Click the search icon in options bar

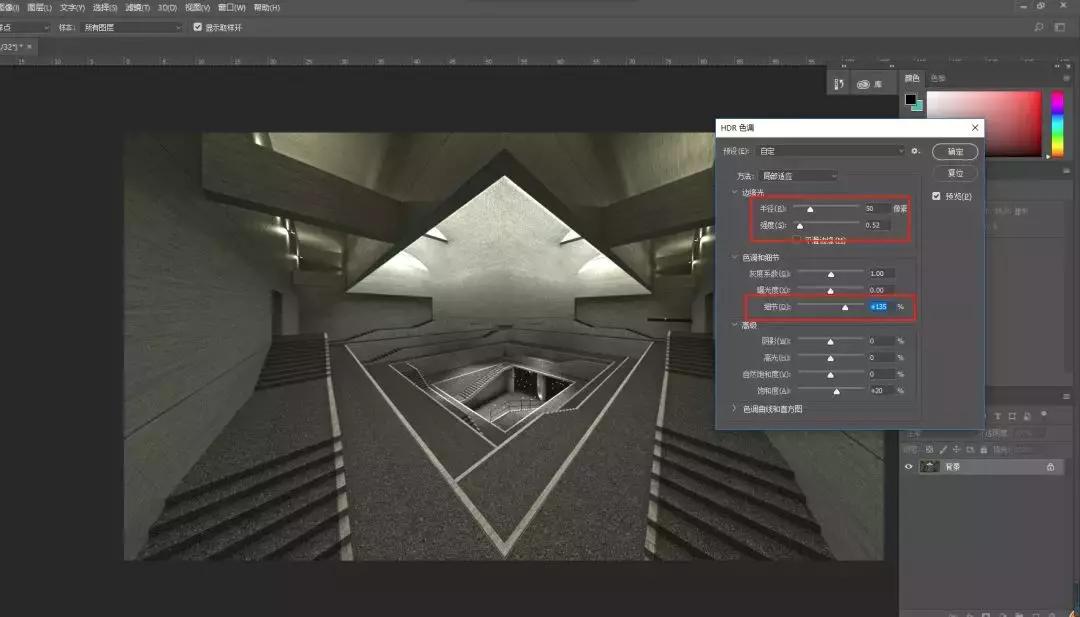pyautogui.click(x=1039, y=28)
